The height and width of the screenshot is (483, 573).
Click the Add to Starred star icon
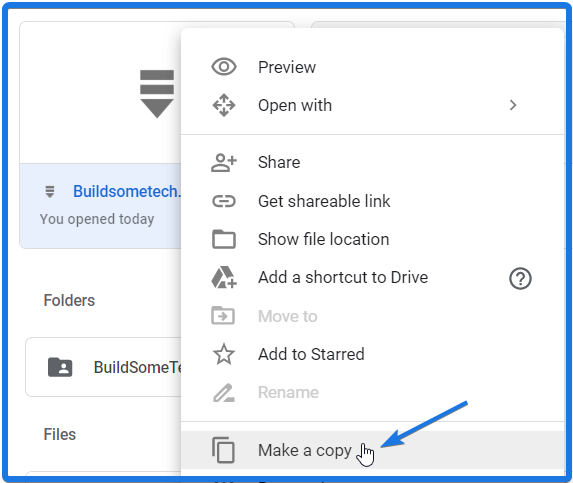[224, 354]
